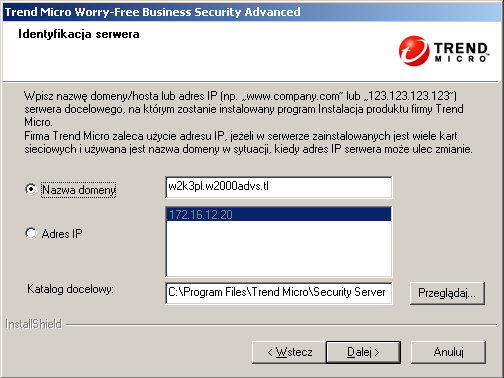Viewport: 504px width, 378px height.
Task: Click the domain name field w2k3pl.w2000advs.tl
Action: [279, 187]
